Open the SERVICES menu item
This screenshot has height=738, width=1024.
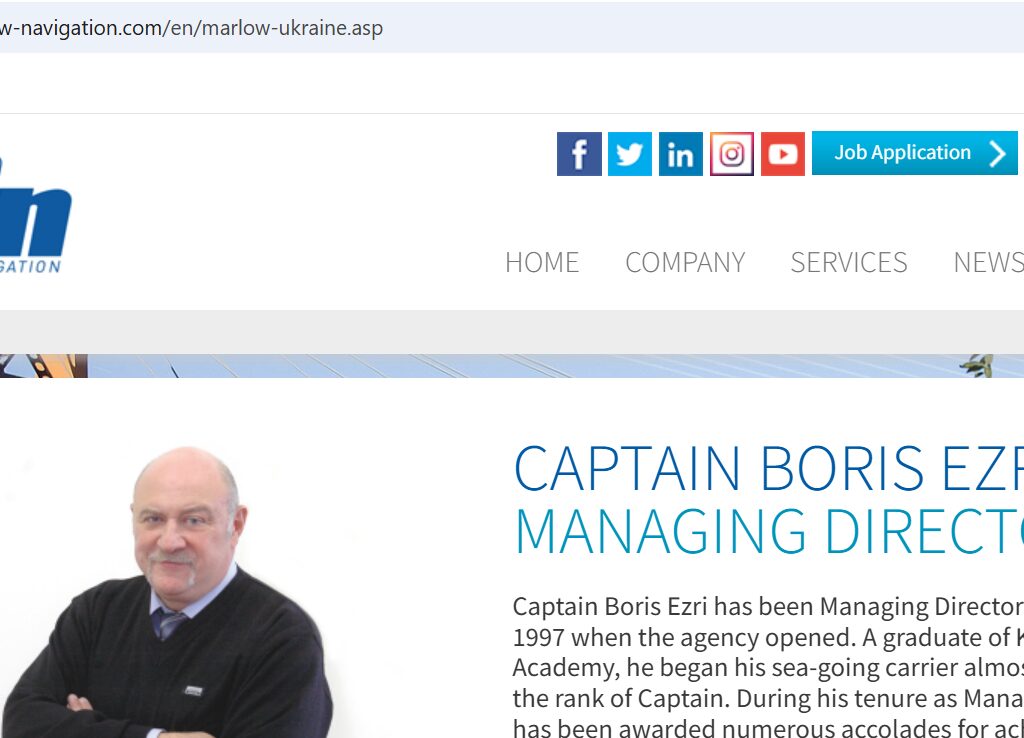click(848, 263)
